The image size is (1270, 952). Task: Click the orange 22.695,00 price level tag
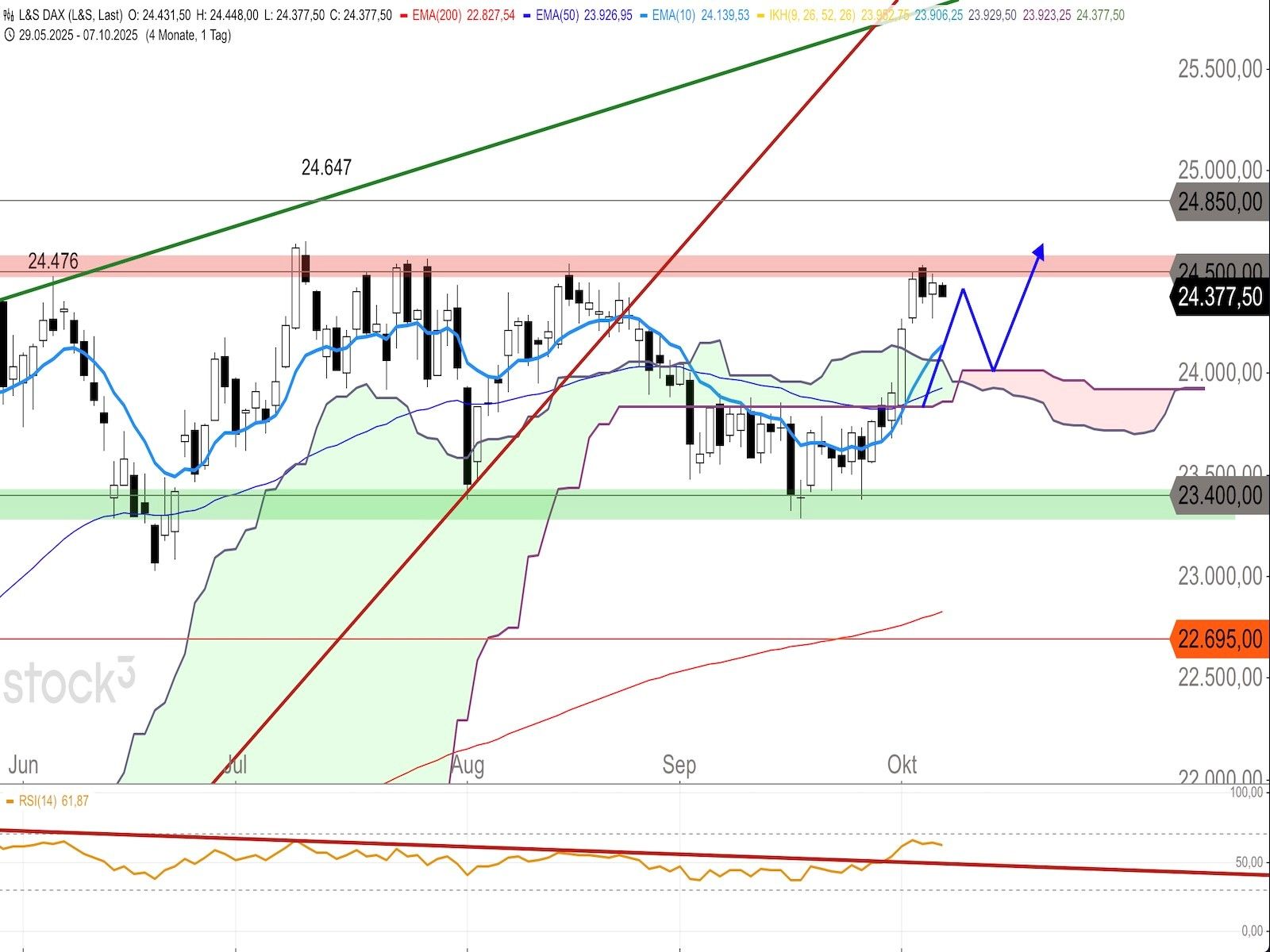pyautogui.click(x=1218, y=639)
